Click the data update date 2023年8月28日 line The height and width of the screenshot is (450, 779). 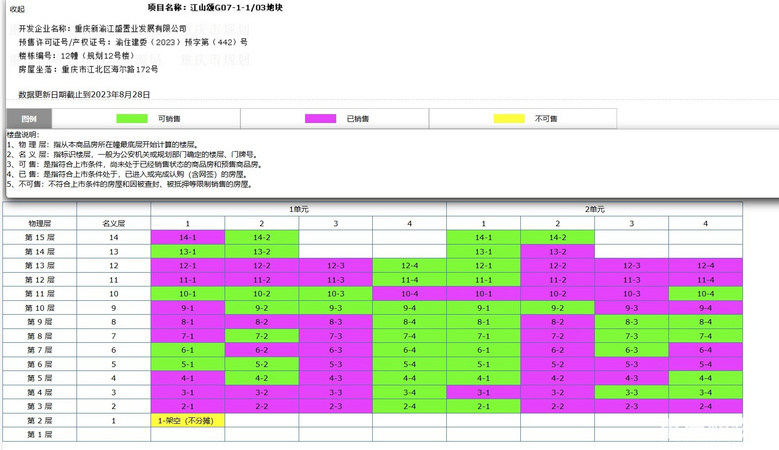pos(84,94)
